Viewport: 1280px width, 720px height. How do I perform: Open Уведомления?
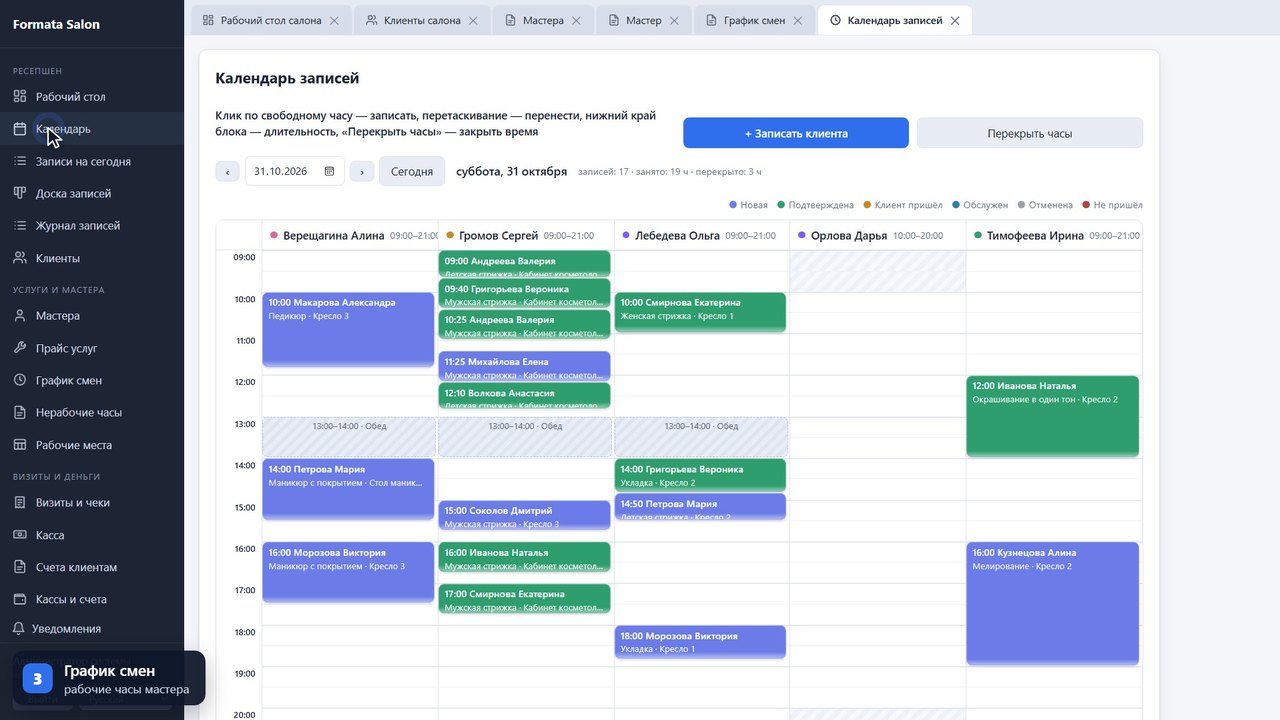(x=92, y=629)
